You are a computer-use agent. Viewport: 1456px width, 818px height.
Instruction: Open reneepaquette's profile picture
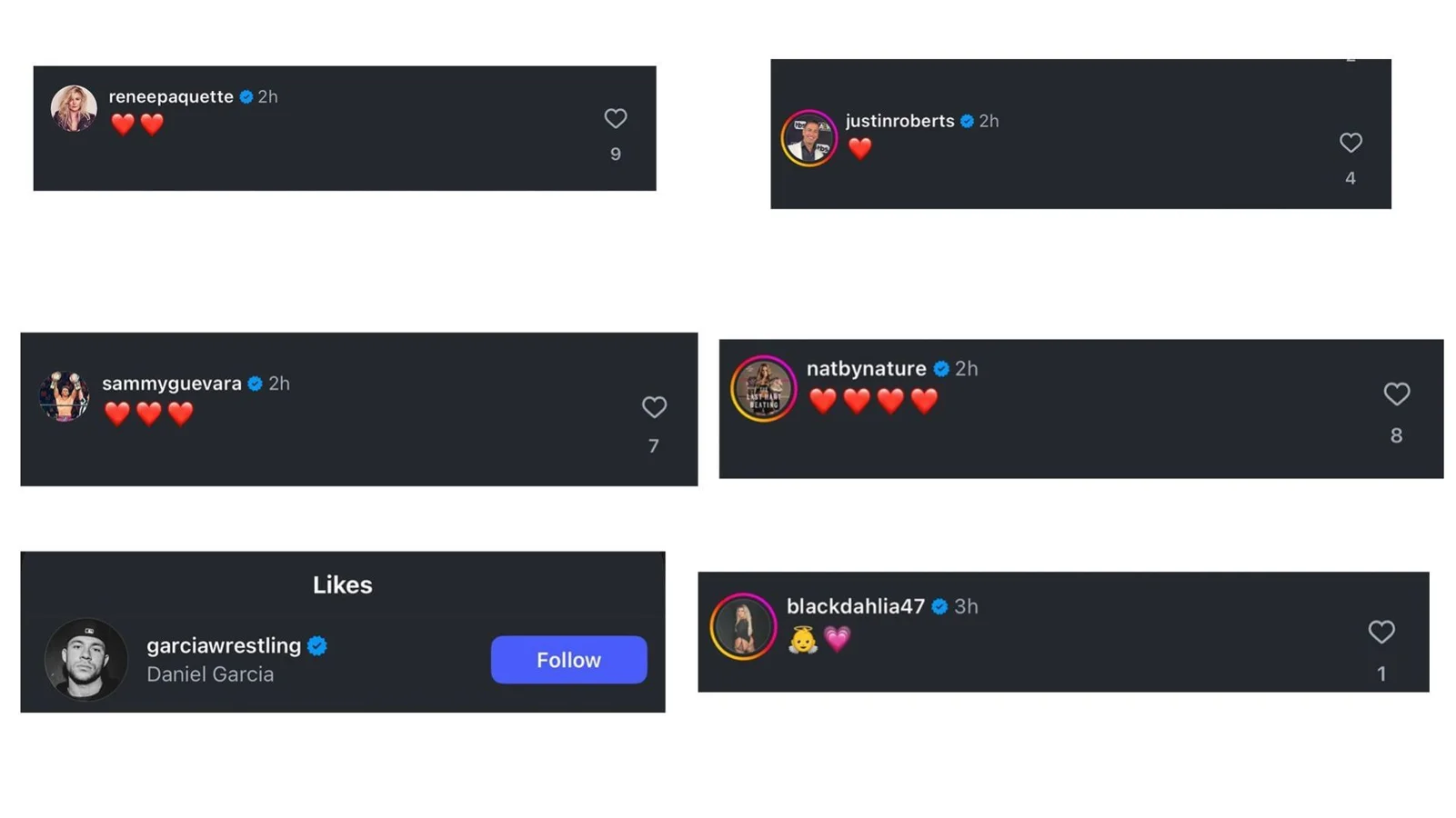coord(74,109)
